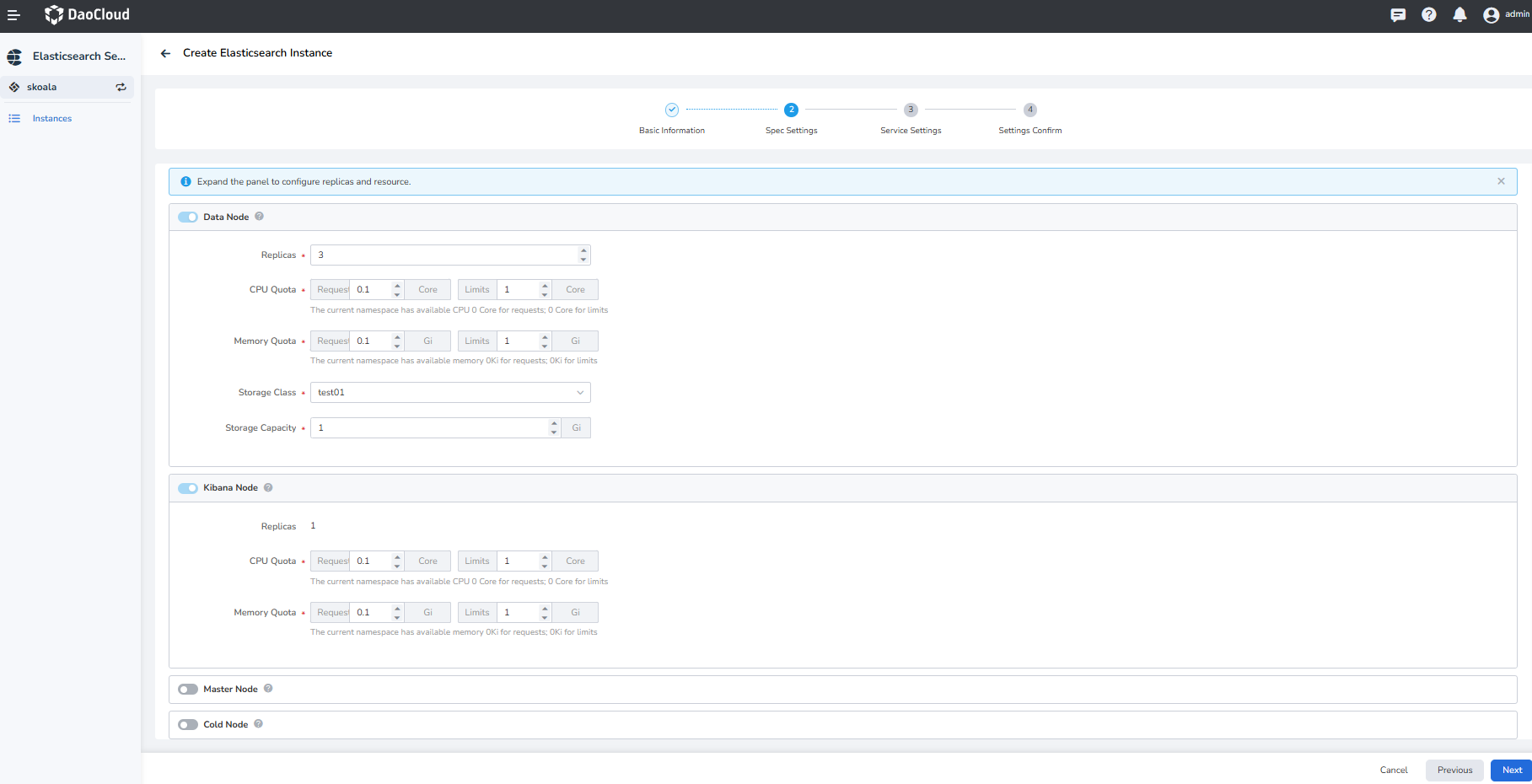Viewport: 1532px width, 784px height.
Task: Enable the Master Node toggle
Action: tap(187, 689)
